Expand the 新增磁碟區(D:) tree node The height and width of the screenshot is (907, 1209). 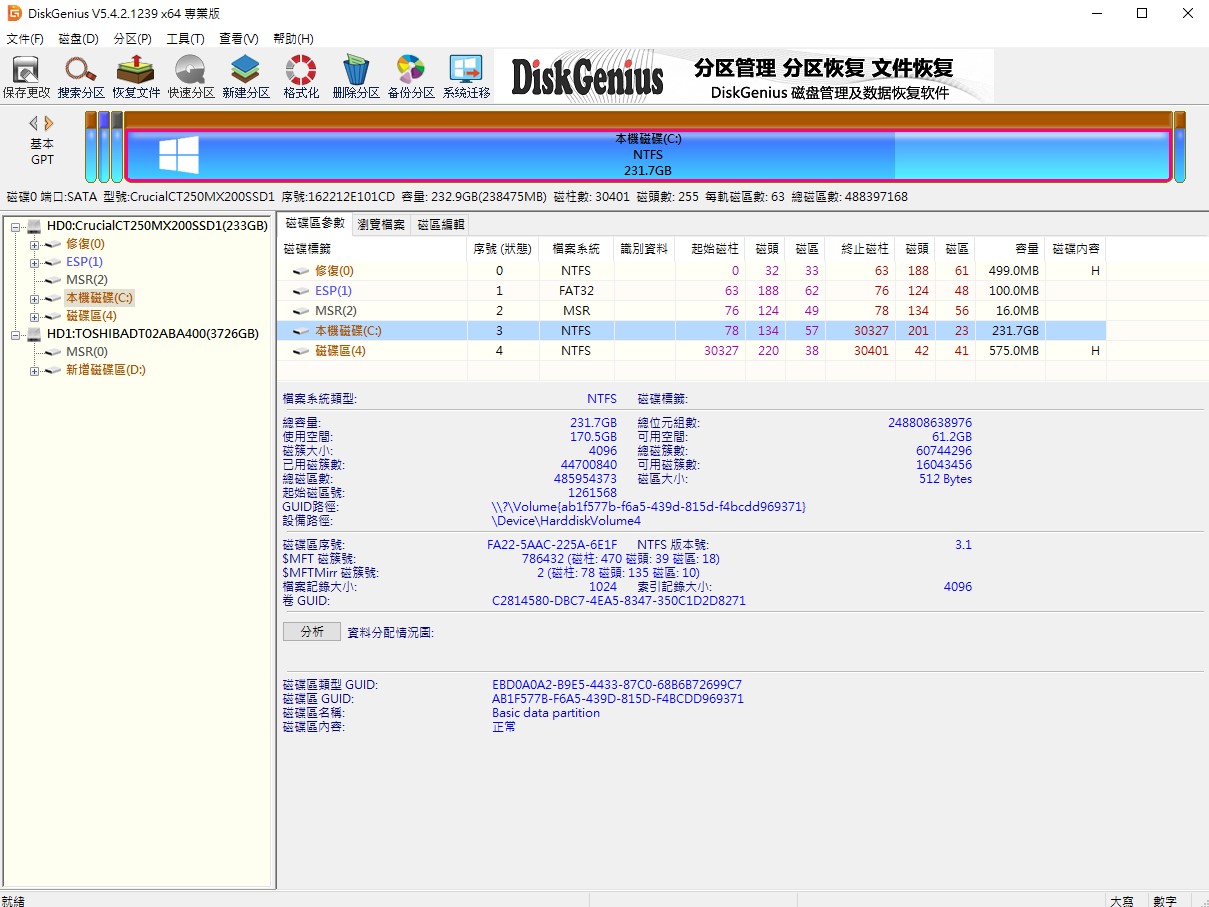(x=35, y=370)
